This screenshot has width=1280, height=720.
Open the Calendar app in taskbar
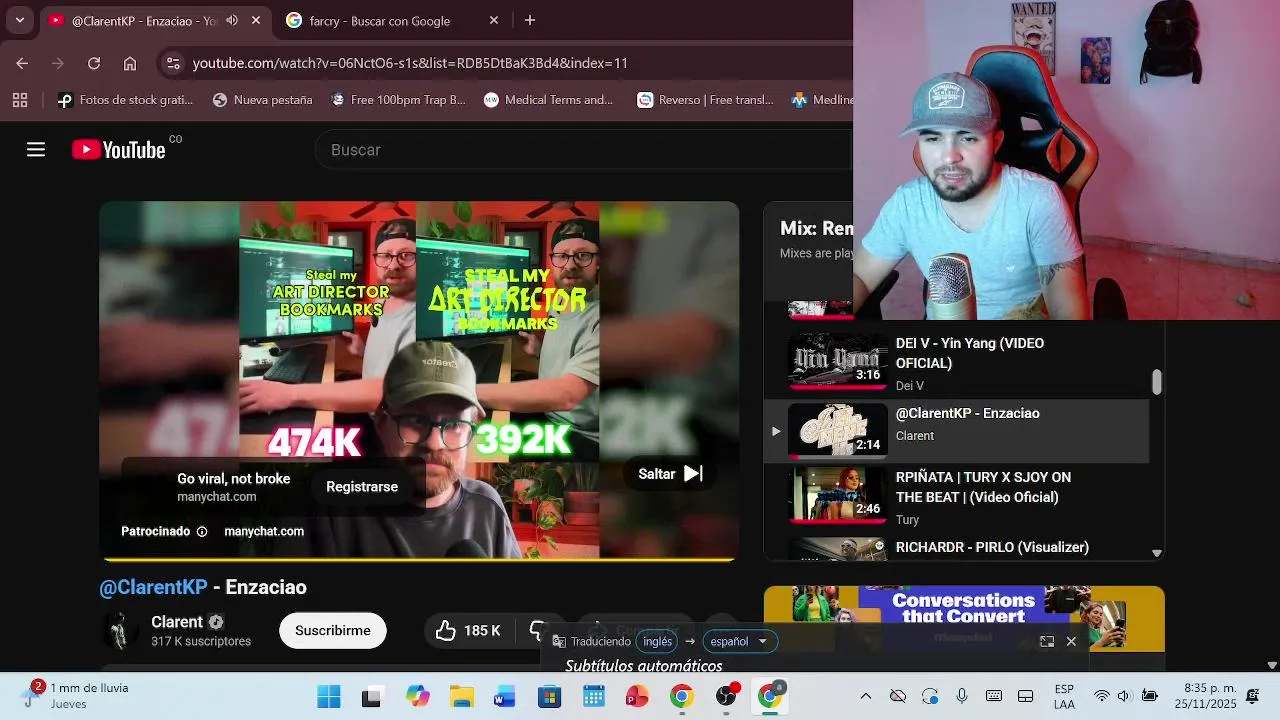593,697
